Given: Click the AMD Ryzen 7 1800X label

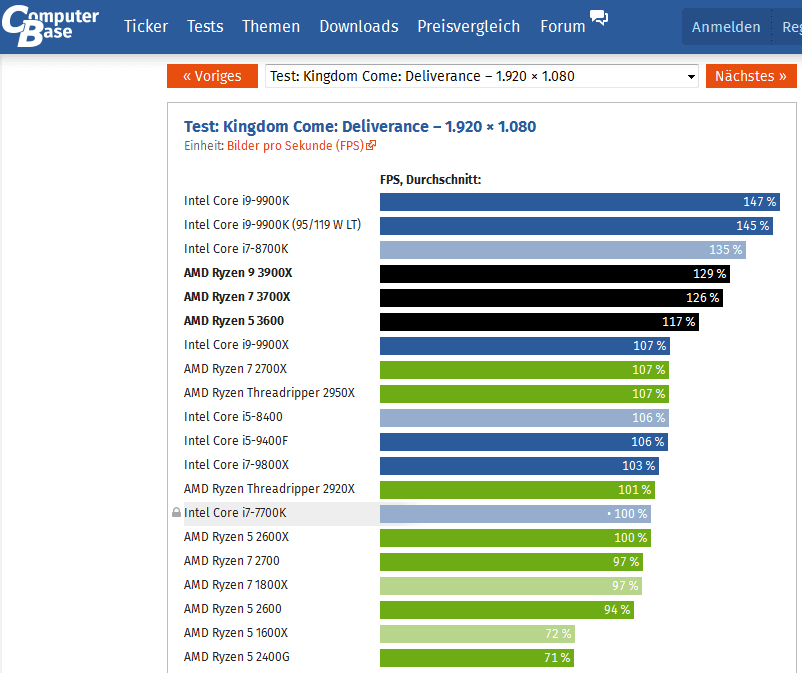Looking at the screenshot, I should pos(236,585).
